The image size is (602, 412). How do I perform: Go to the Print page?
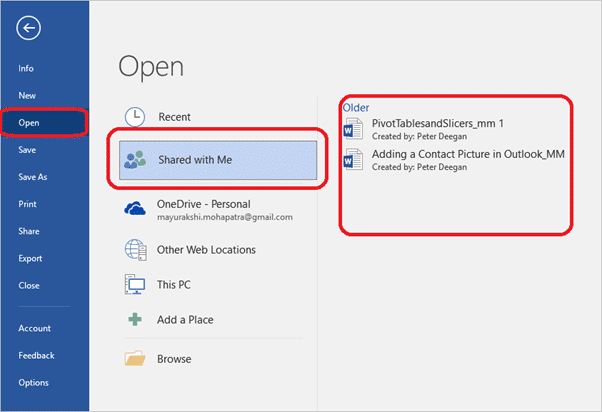tap(27, 204)
